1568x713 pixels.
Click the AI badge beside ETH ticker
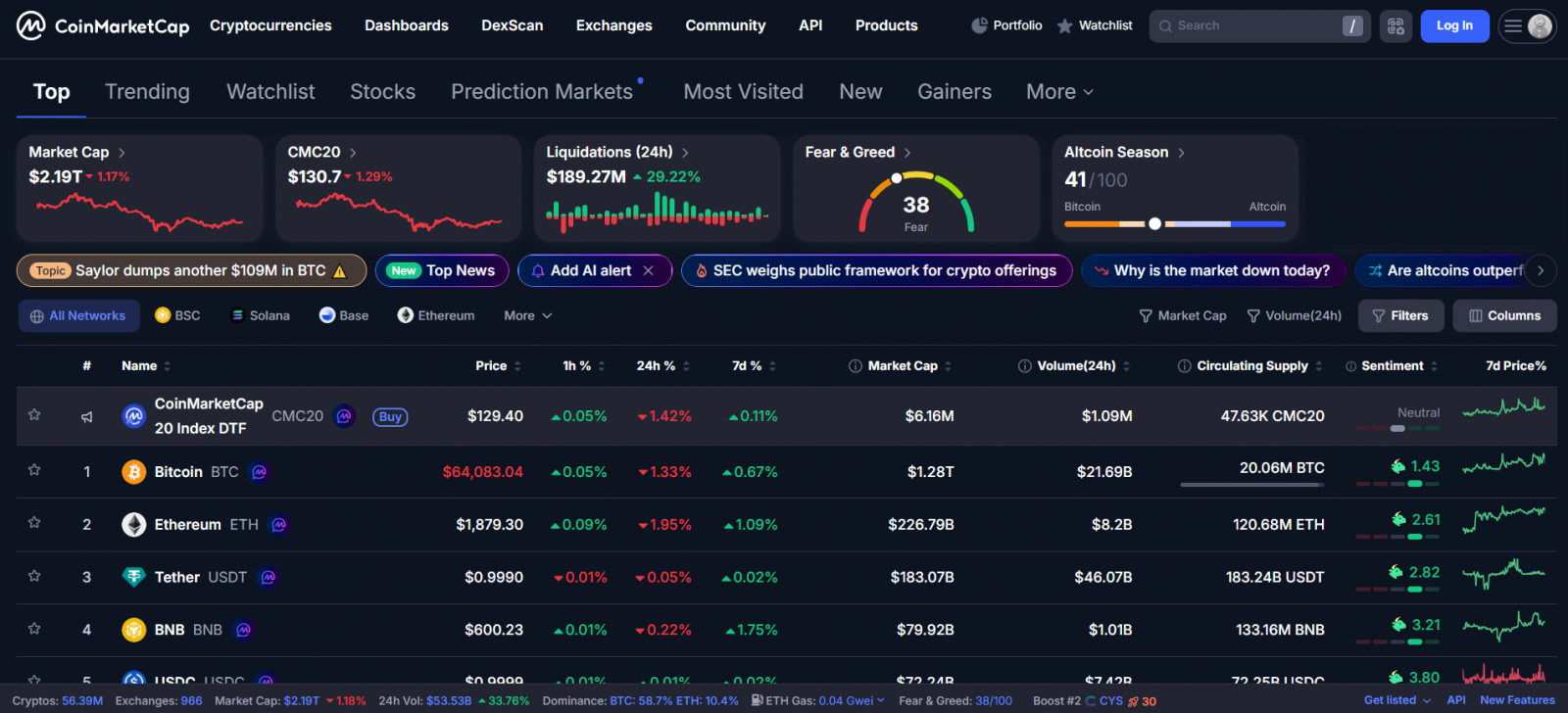[x=278, y=525]
